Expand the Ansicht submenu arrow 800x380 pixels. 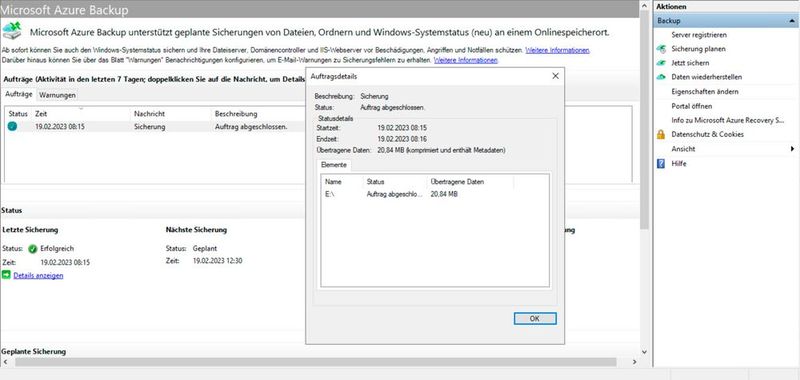point(792,149)
